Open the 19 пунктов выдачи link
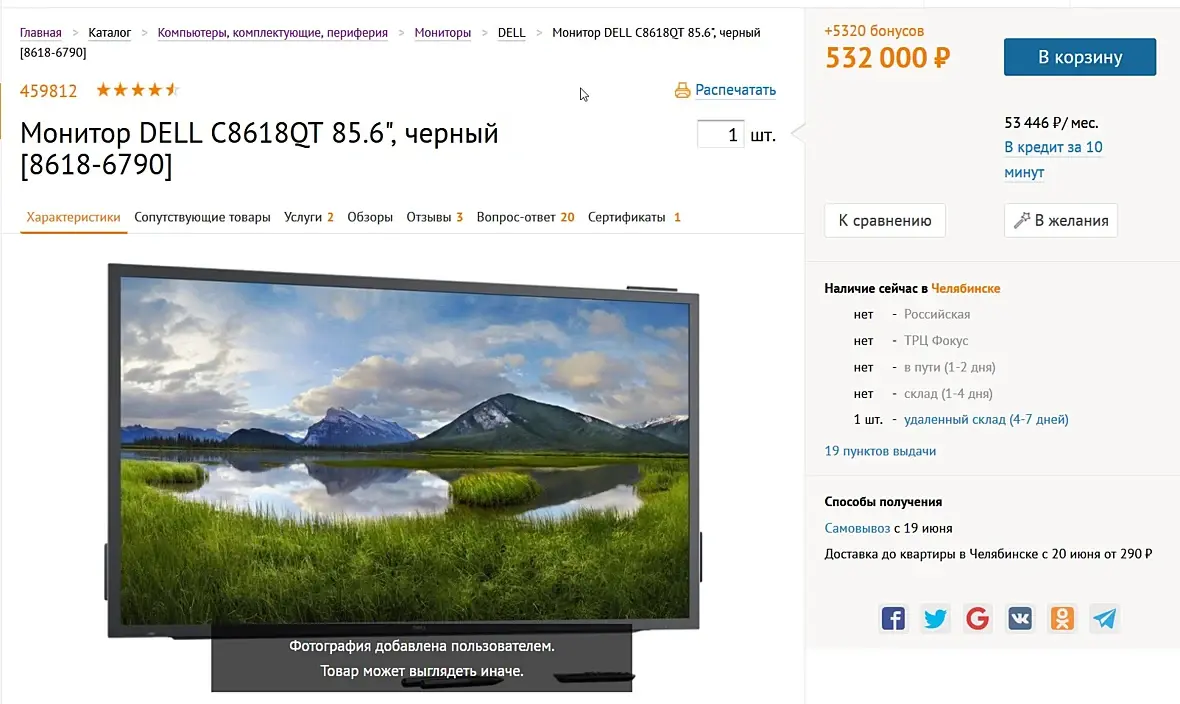 [880, 451]
